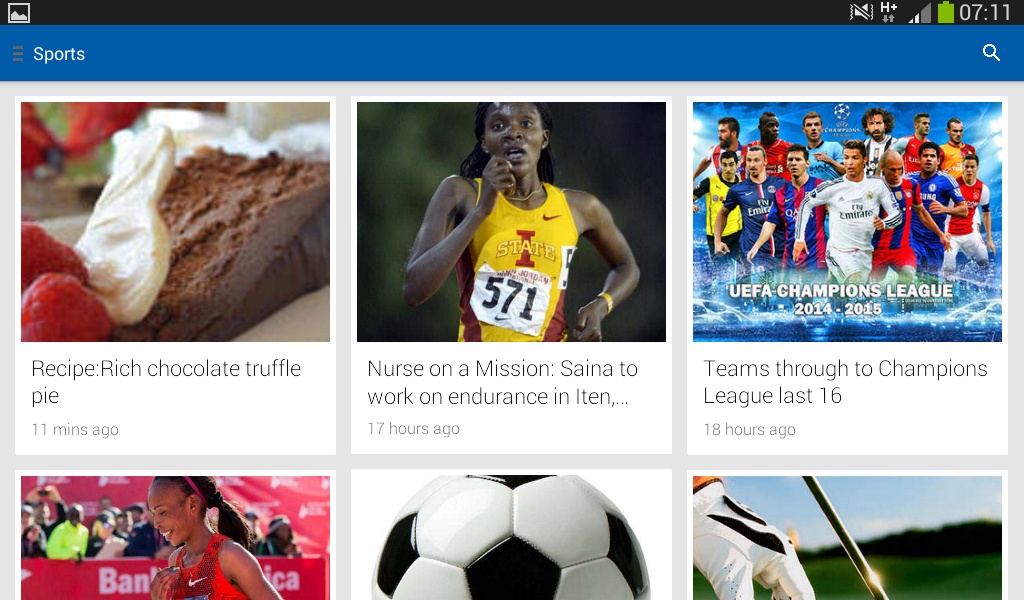Tap the search magnifier icon
1024x600 pixels.
991,53
